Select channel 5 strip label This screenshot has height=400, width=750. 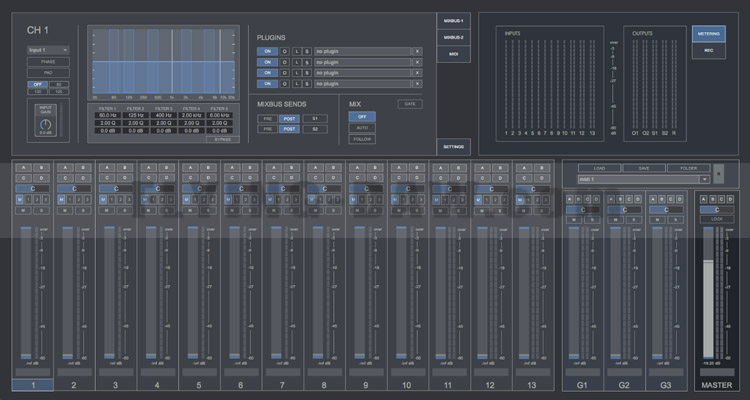198,384
